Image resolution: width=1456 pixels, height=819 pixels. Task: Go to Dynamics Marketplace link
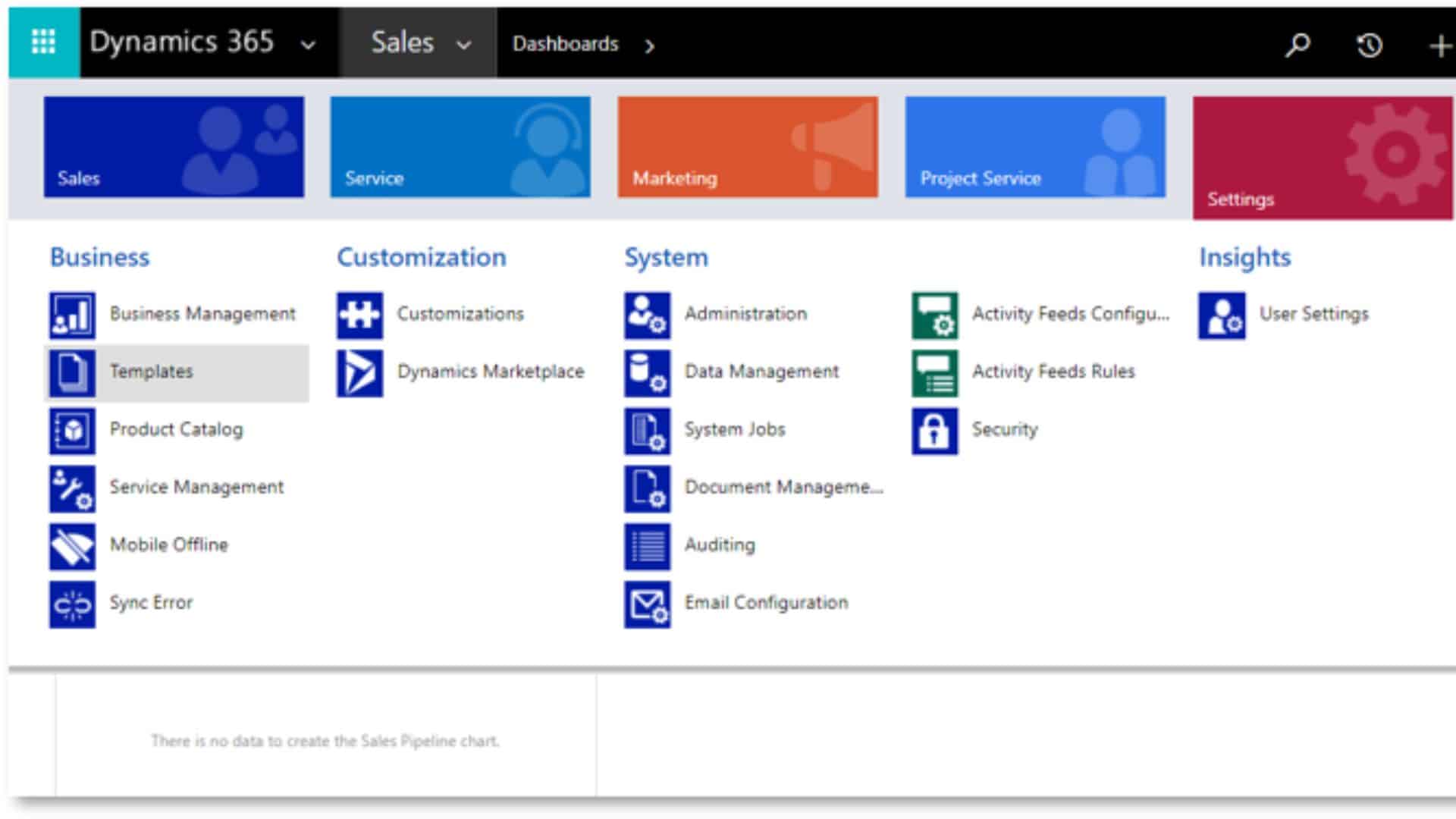491,372
